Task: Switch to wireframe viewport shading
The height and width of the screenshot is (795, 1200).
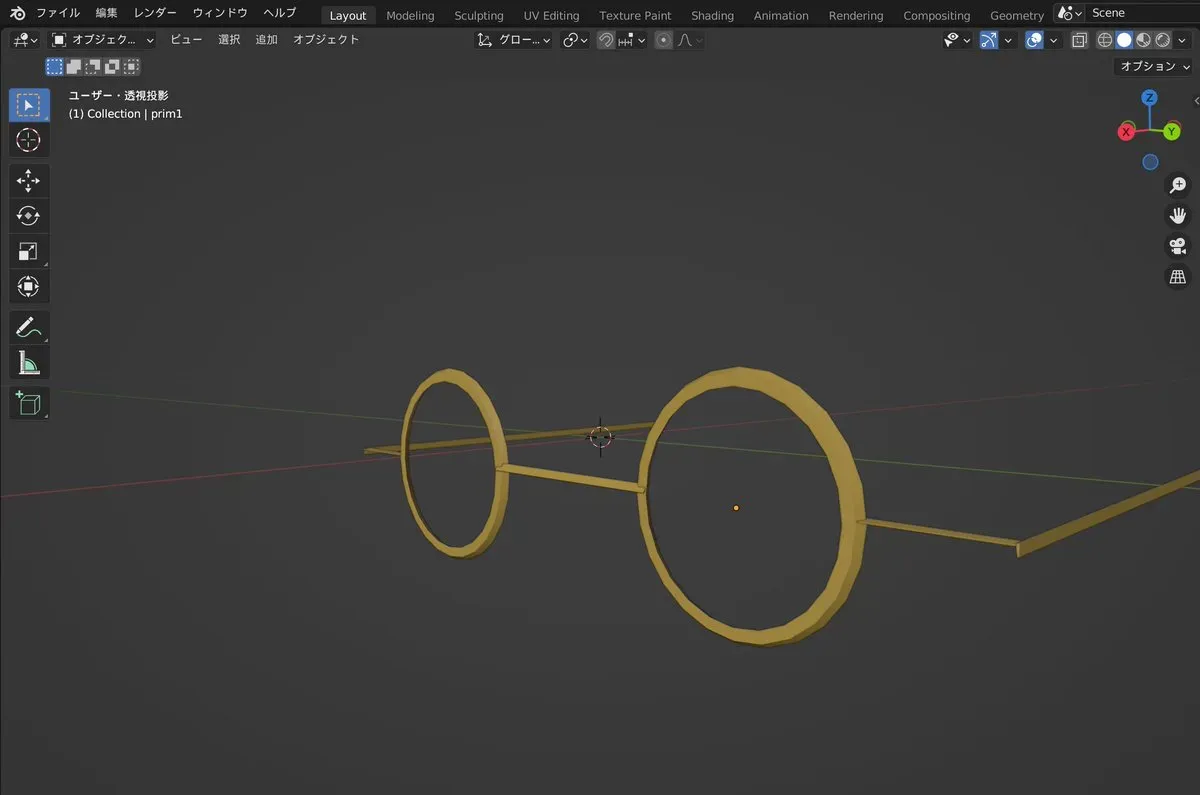Action: [1105, 40]
